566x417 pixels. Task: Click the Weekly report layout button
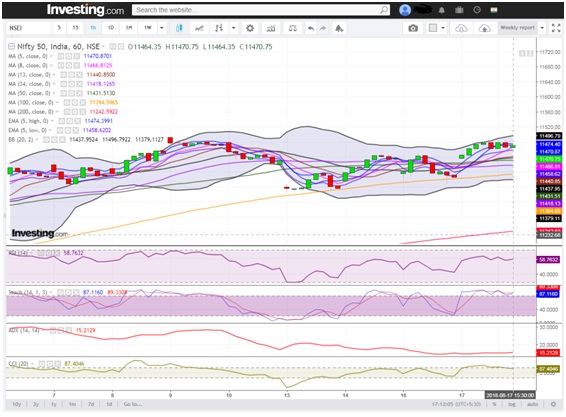[x=517, y=28]
